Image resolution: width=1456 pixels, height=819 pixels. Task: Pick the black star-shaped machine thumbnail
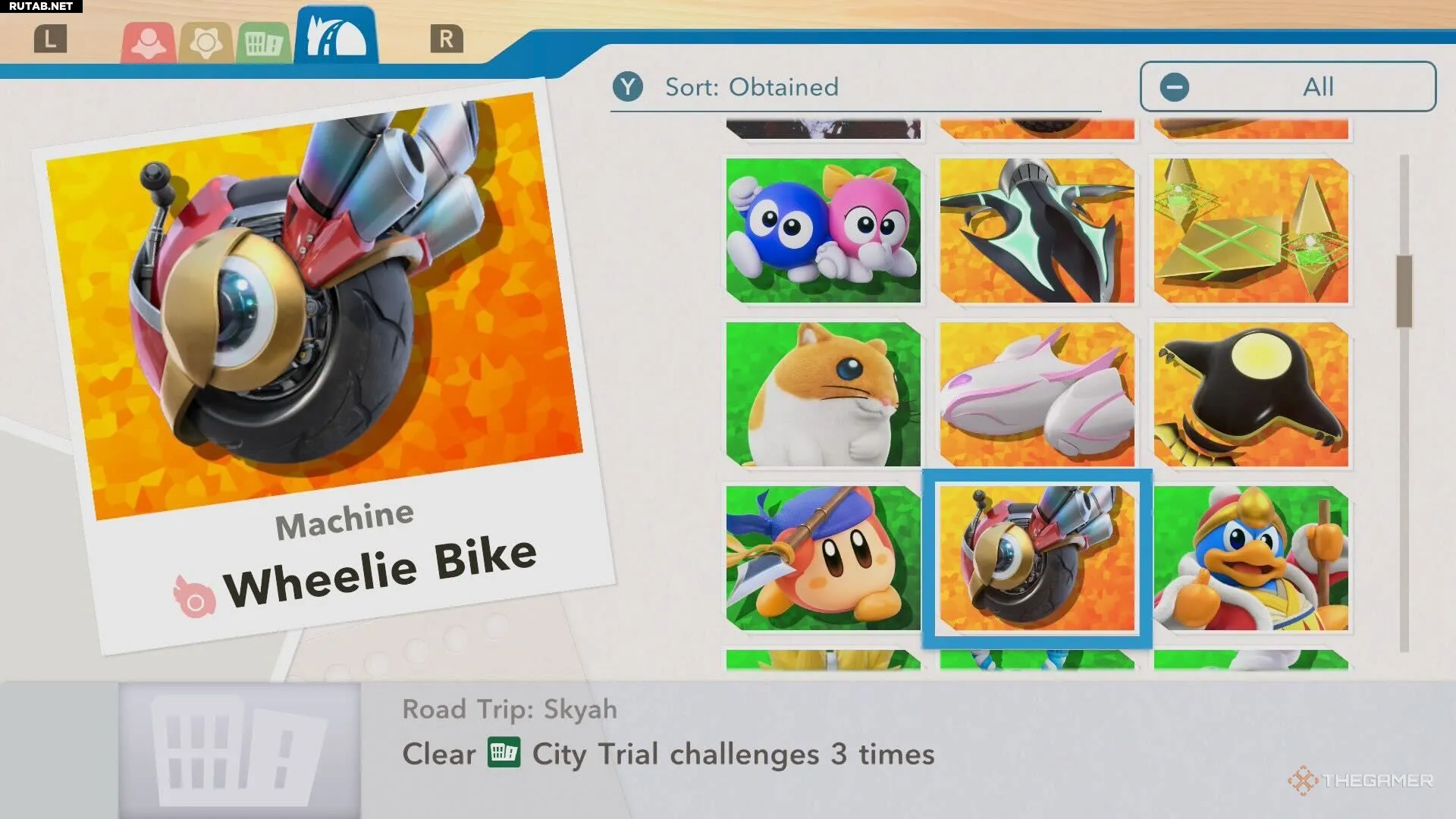click(x=1251, y=394)
